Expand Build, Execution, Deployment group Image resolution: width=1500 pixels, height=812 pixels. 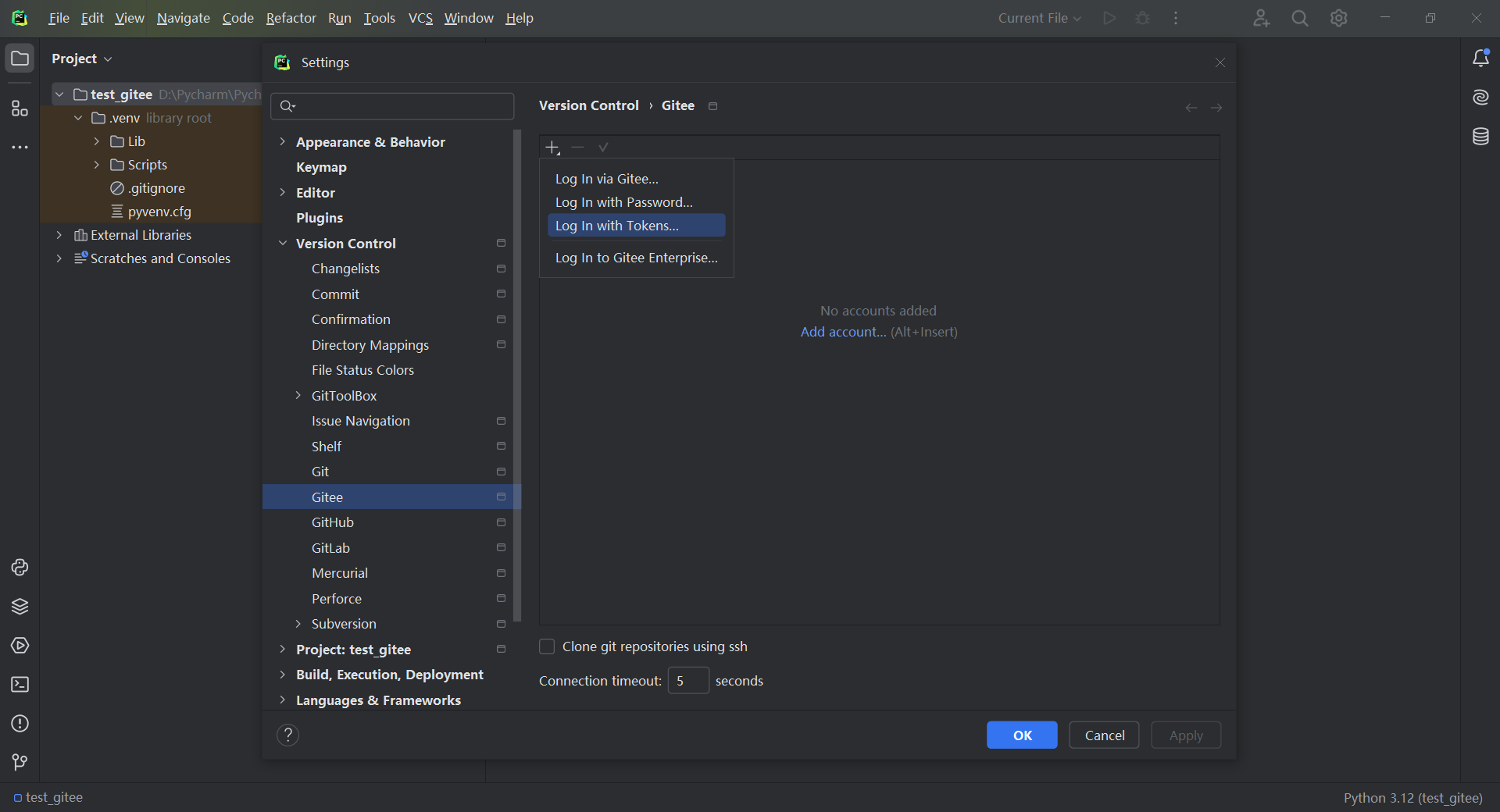pyautogui.click(x=283, y=675)
